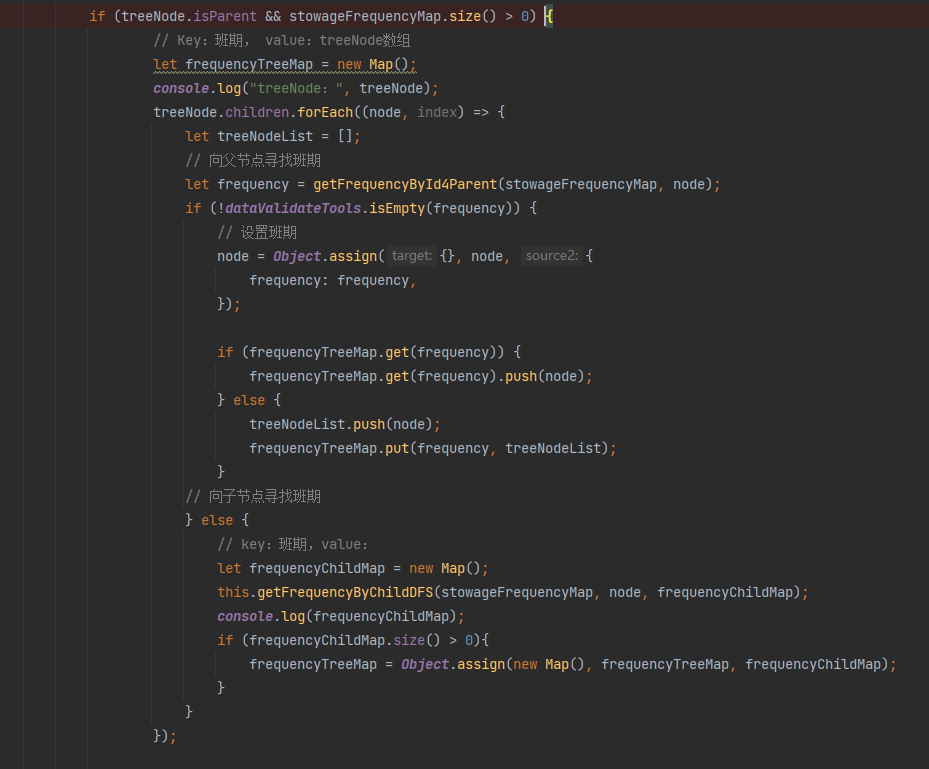
Task: Click the greyed 'index' parameter
Action: click(437, 113)
